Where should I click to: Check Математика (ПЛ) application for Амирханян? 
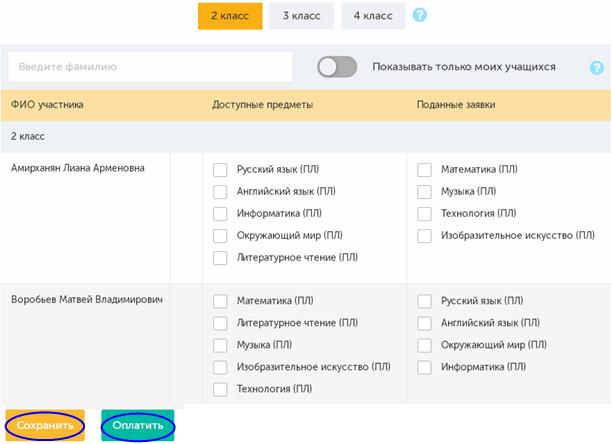424,170
